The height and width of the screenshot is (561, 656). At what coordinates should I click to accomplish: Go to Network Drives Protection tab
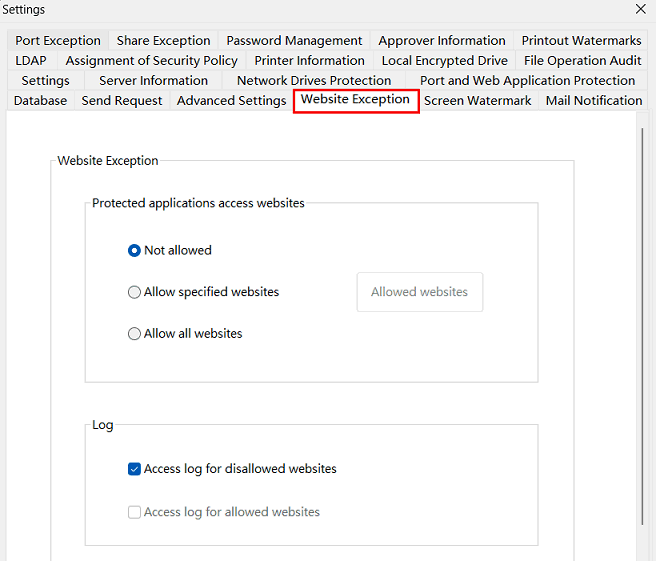[x=313, y=81]
